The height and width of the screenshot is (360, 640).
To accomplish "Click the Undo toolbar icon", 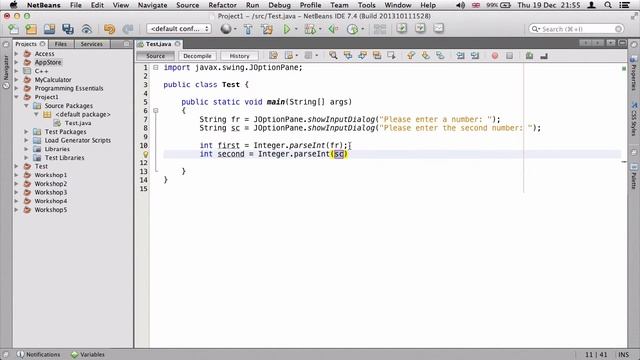I will point(109,29).
